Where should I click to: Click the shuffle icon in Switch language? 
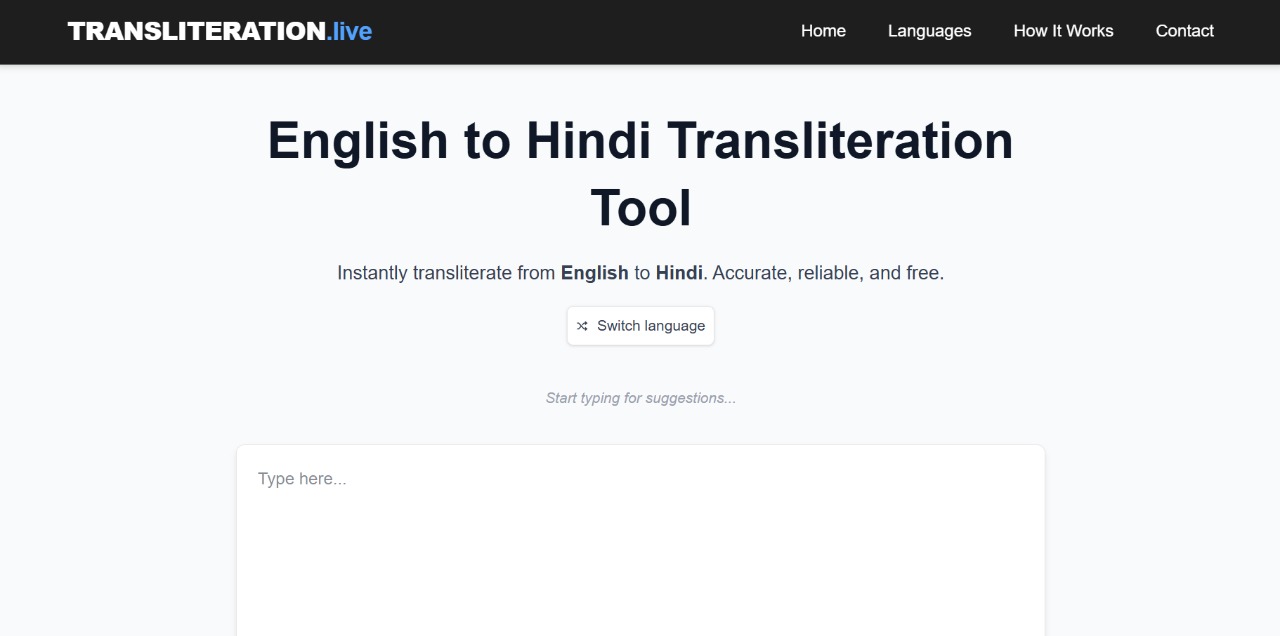coord(582,326)
